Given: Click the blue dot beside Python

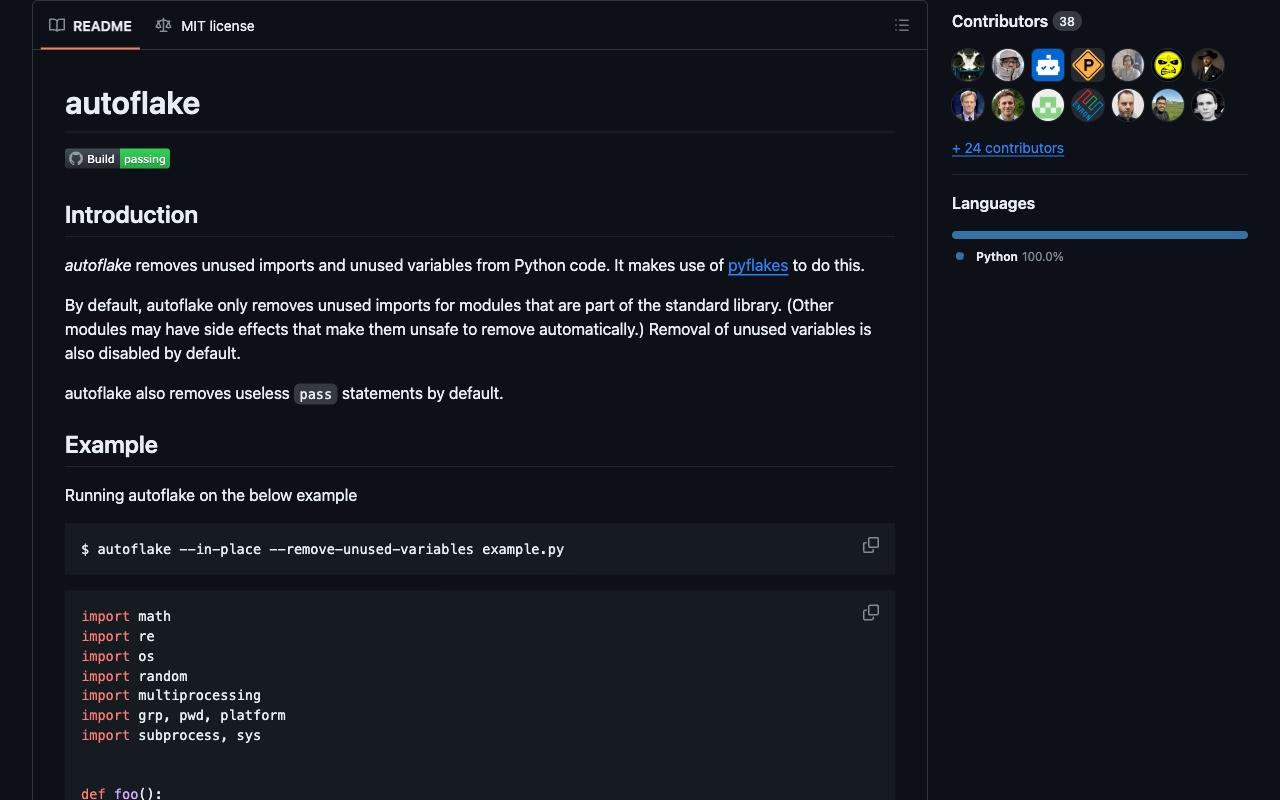Looking at the screenshot, I should pyautogui.click(x=960, y=256).
